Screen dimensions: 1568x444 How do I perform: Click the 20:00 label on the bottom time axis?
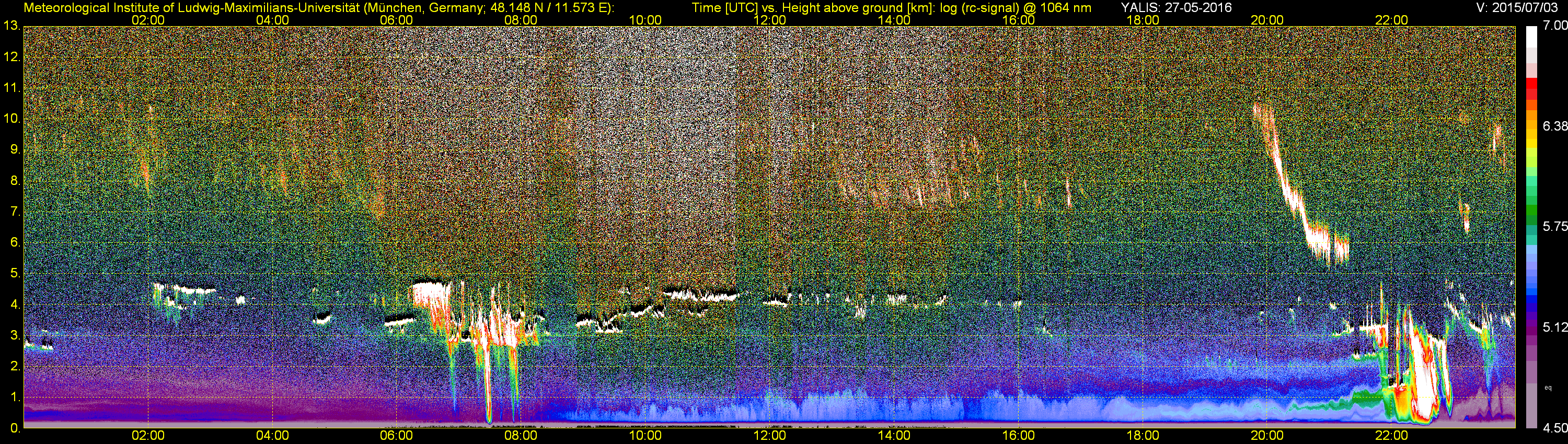(x=1267, y=436)
